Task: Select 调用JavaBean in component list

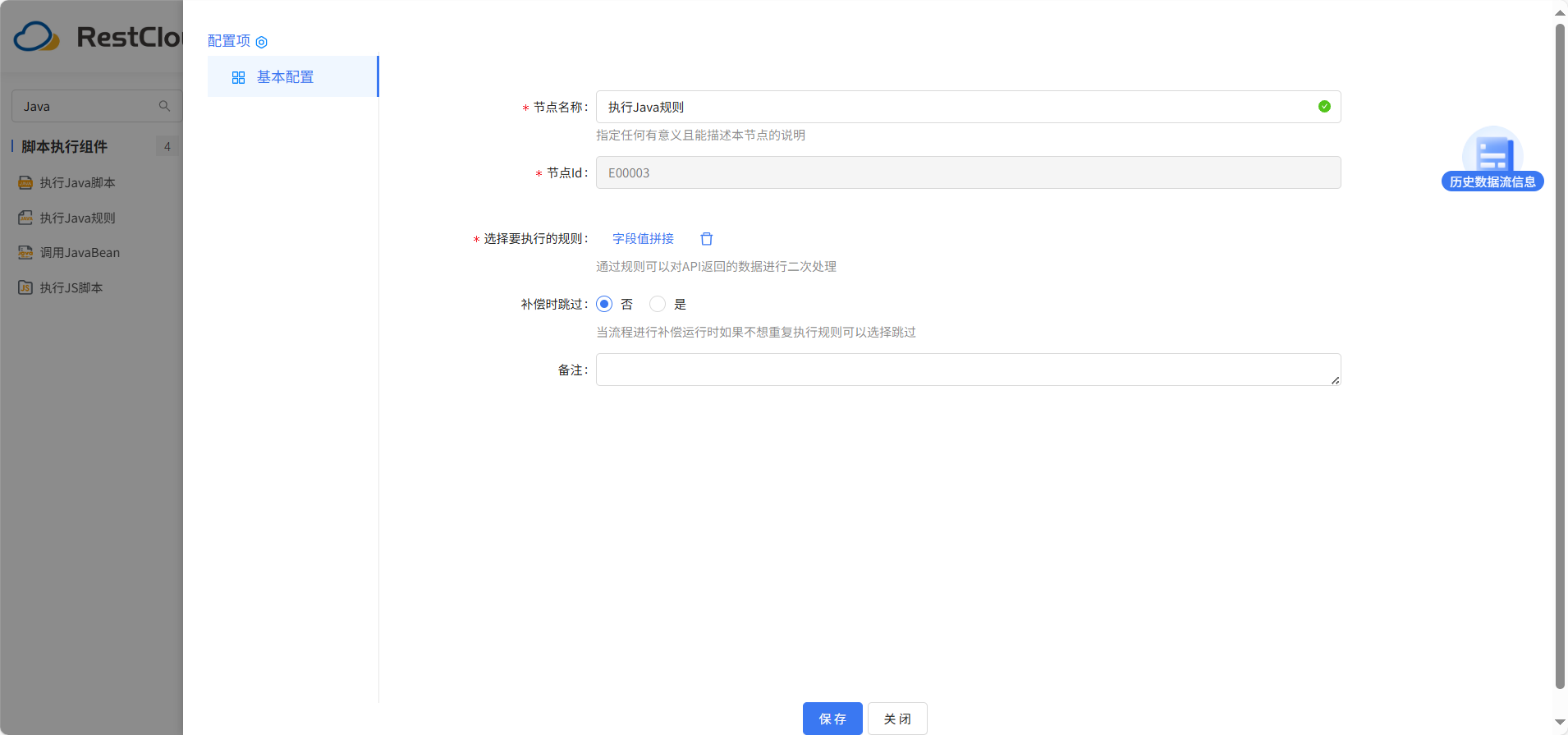Action: [80, 252]
